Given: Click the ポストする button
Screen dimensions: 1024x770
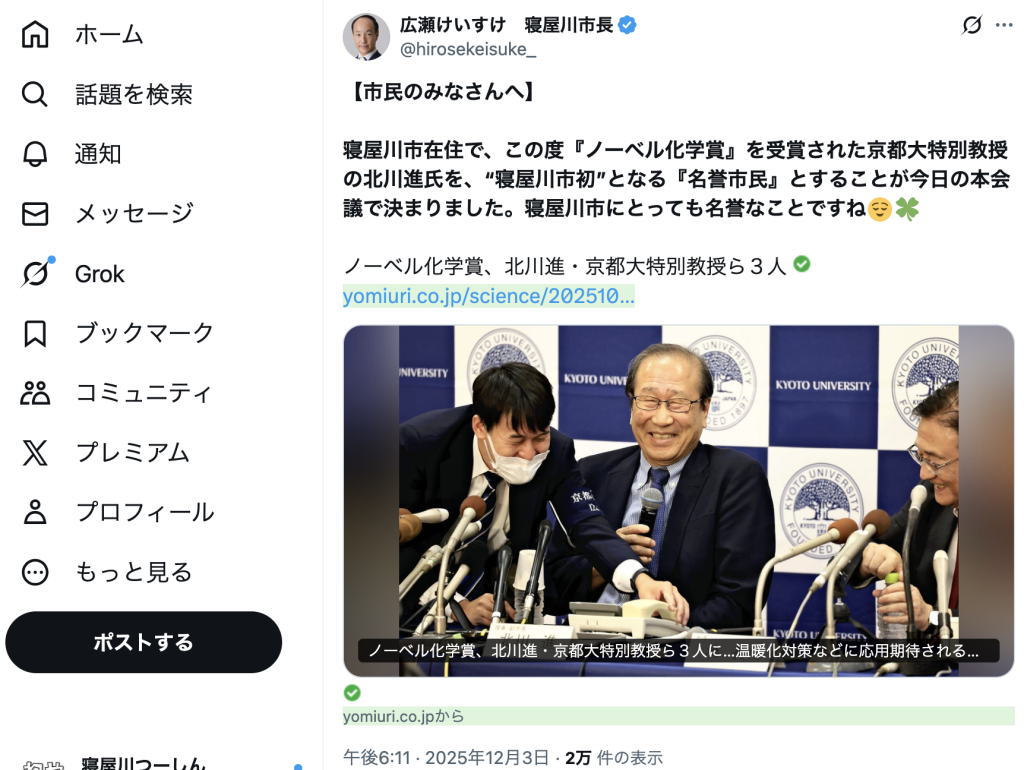Looking at the screenshot, I should [144, 642].
